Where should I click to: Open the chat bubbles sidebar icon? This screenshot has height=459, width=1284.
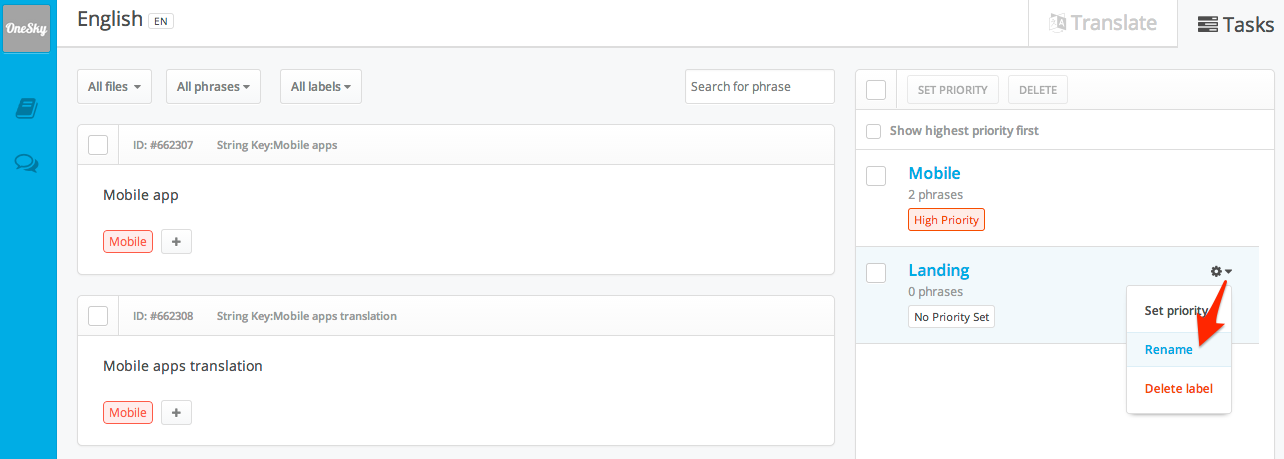[x=27, y=163]
